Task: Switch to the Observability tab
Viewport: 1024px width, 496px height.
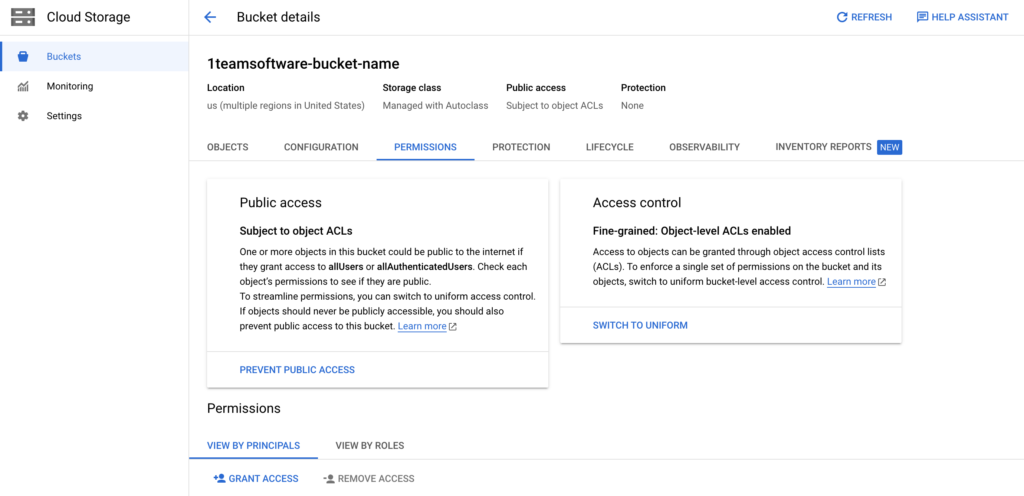Action: click(x=704, y=147)
